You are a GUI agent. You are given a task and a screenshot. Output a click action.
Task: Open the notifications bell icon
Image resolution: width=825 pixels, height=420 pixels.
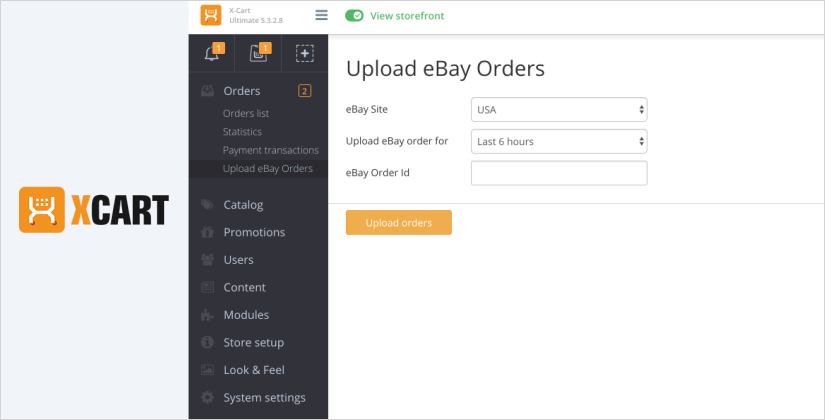[212, 54]
